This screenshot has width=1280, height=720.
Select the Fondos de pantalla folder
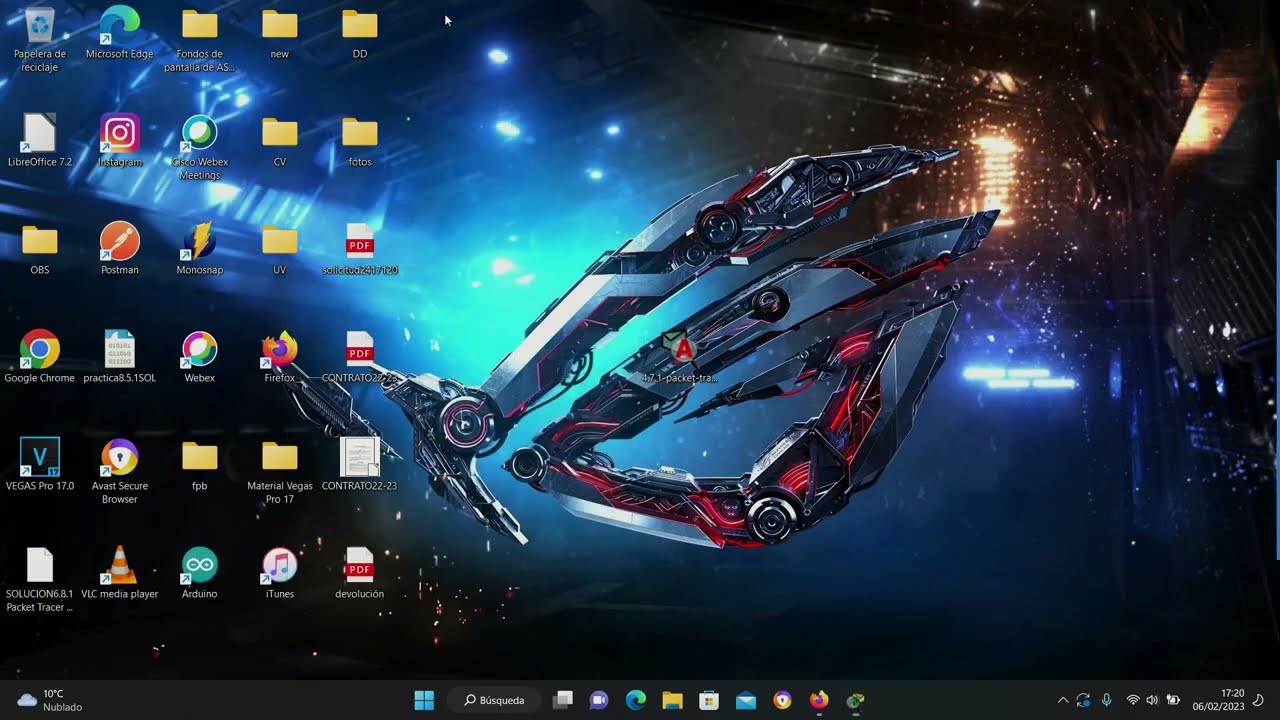(x=200, y=39)
